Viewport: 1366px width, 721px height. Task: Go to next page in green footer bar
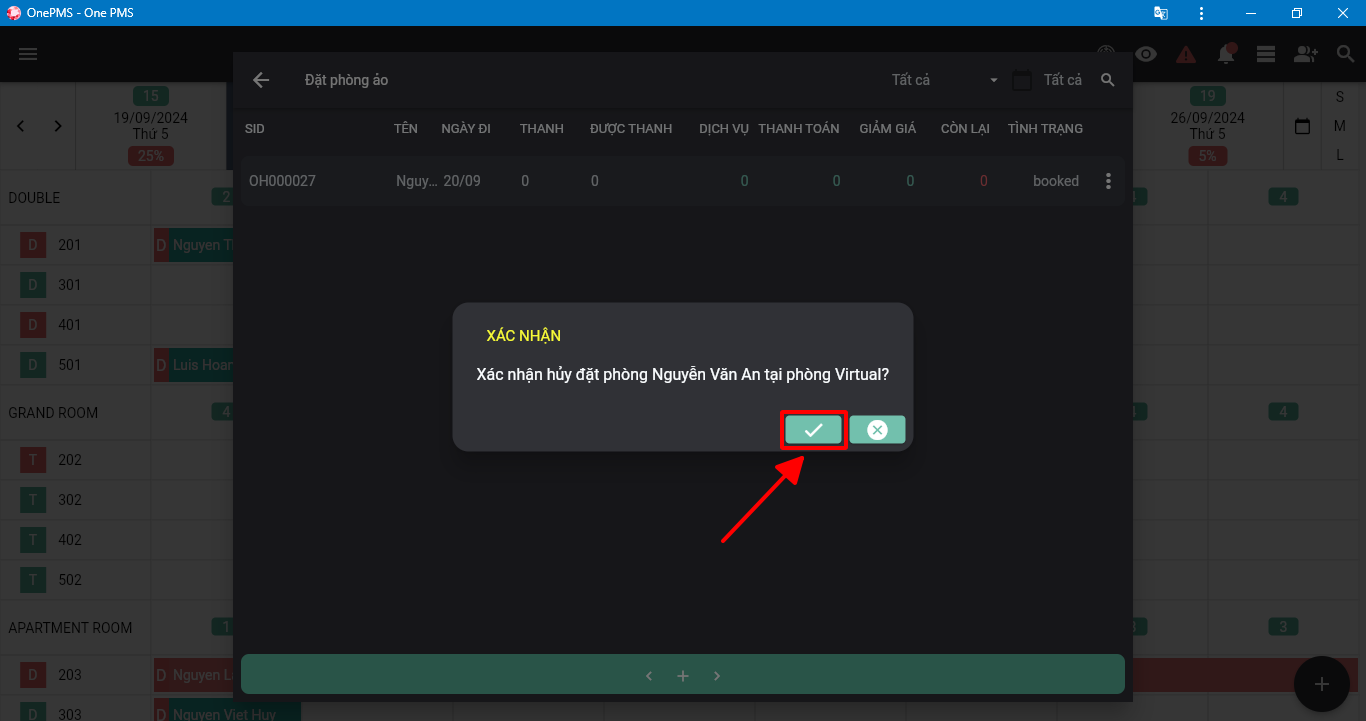717,676
